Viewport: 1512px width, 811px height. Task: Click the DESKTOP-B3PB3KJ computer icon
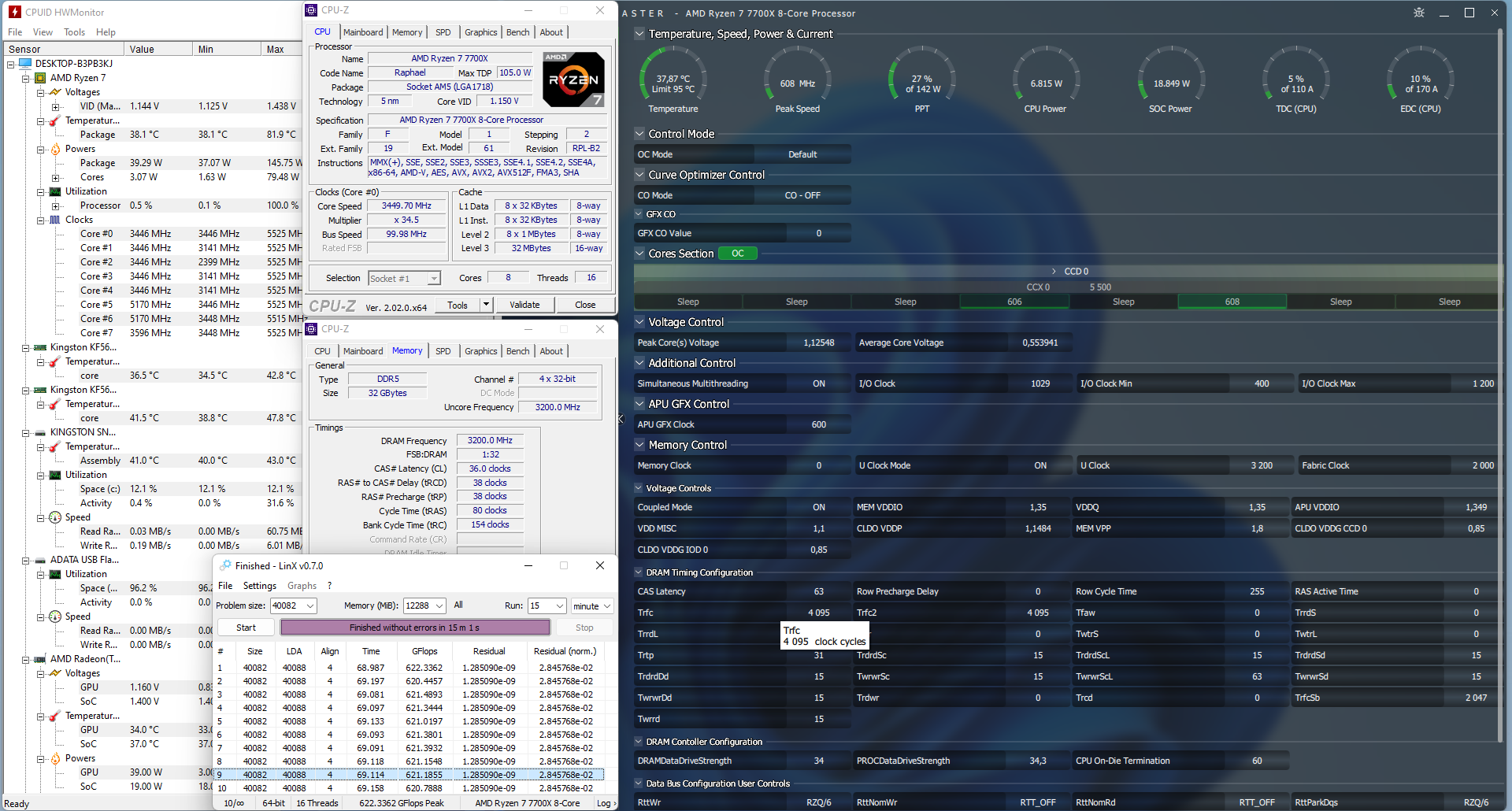(x=25, y=64)
